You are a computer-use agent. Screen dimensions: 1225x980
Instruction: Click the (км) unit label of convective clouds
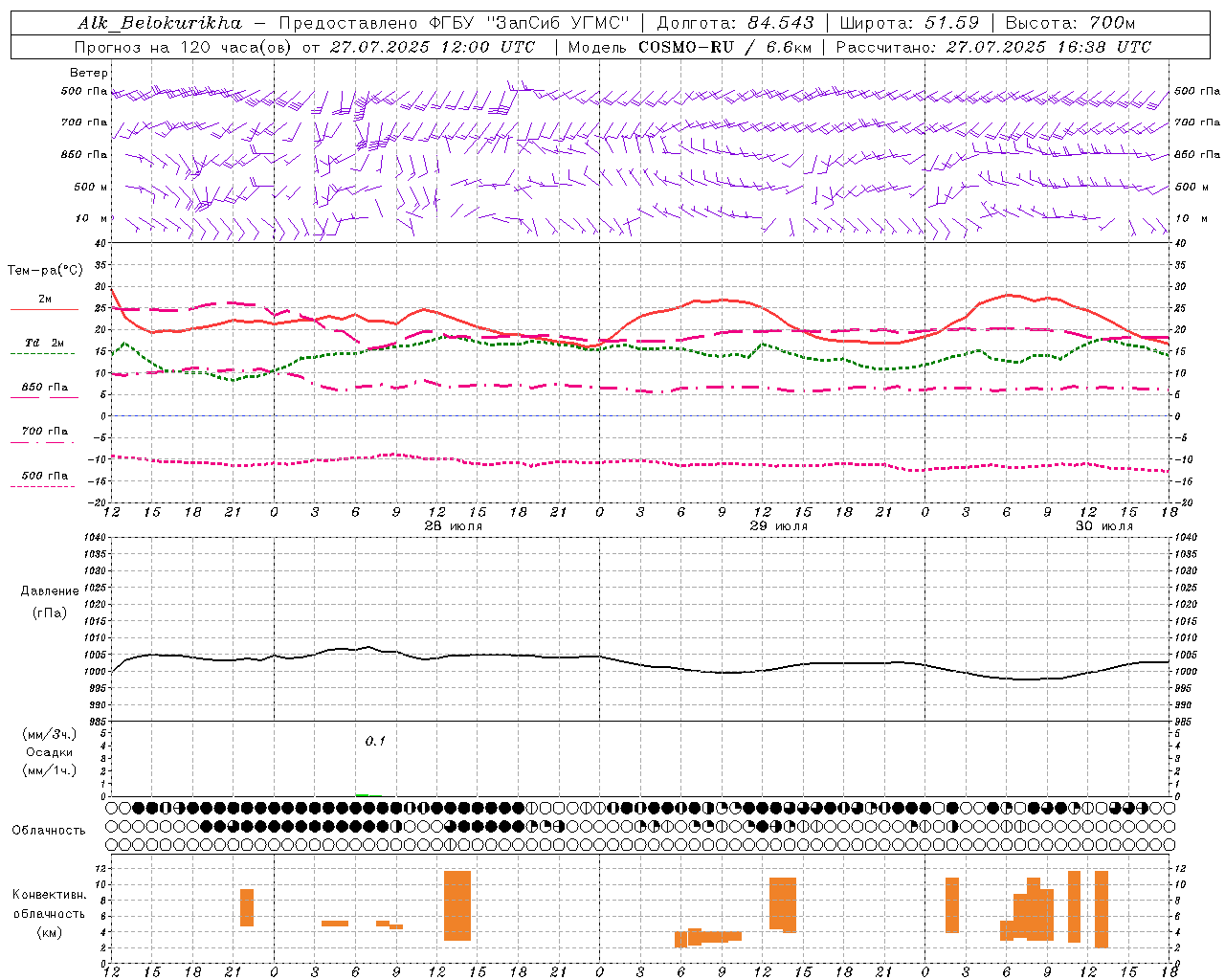click(x=49, y=932)
